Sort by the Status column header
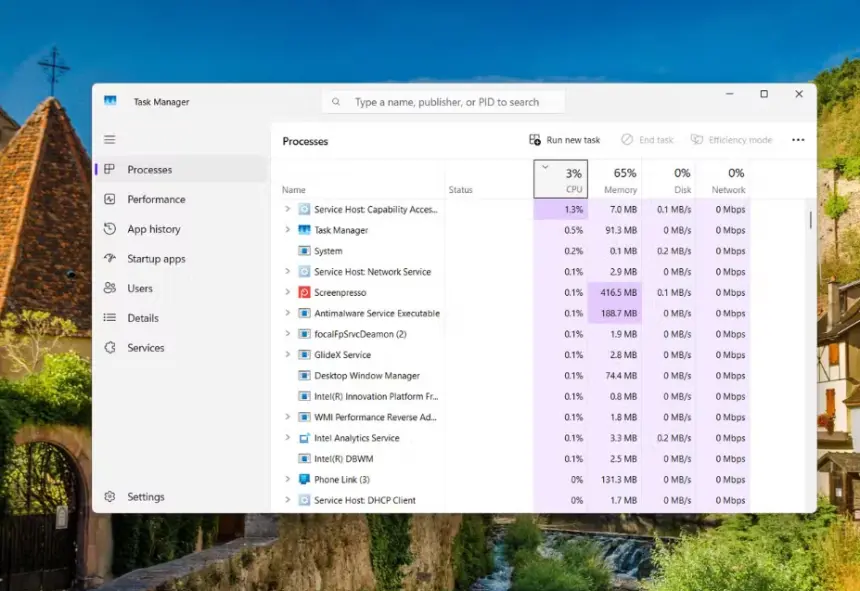Viewport: 860px width, 591px height. click(x=460, y=190)
